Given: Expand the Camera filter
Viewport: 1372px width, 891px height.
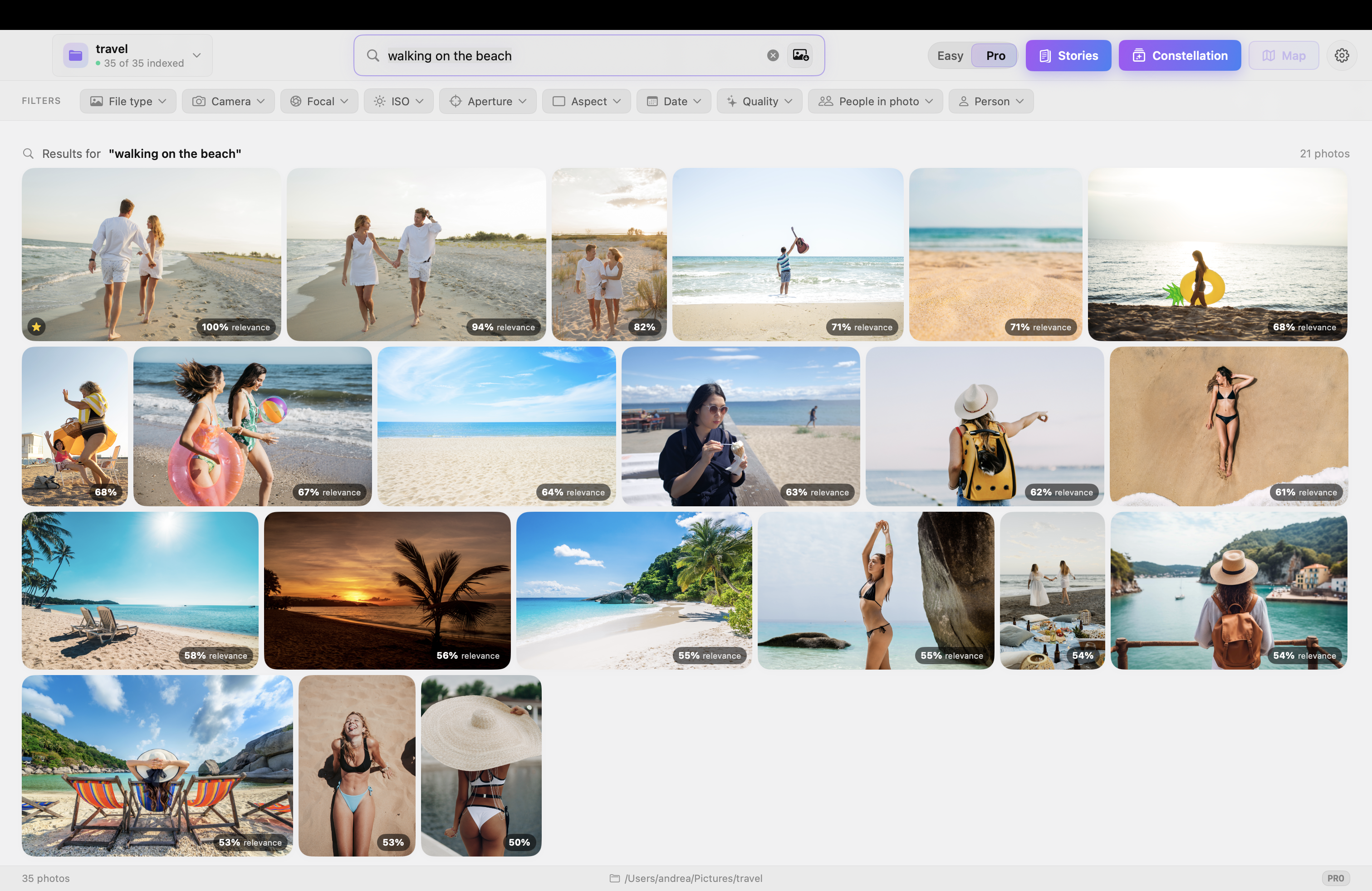Looking at the screenshot, I should tap(228, 101).
